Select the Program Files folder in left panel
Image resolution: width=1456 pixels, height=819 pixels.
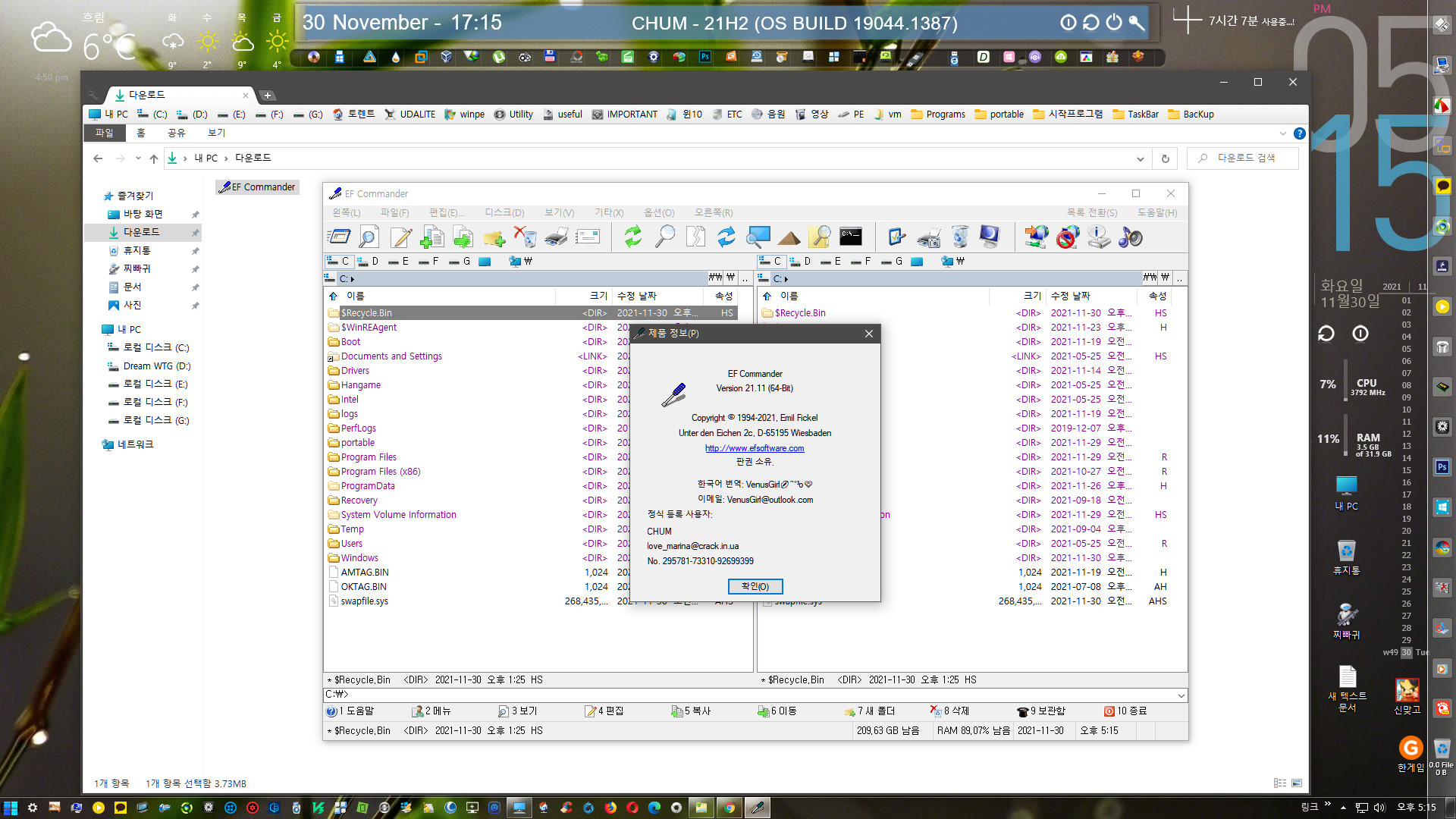tap(369, 457)
